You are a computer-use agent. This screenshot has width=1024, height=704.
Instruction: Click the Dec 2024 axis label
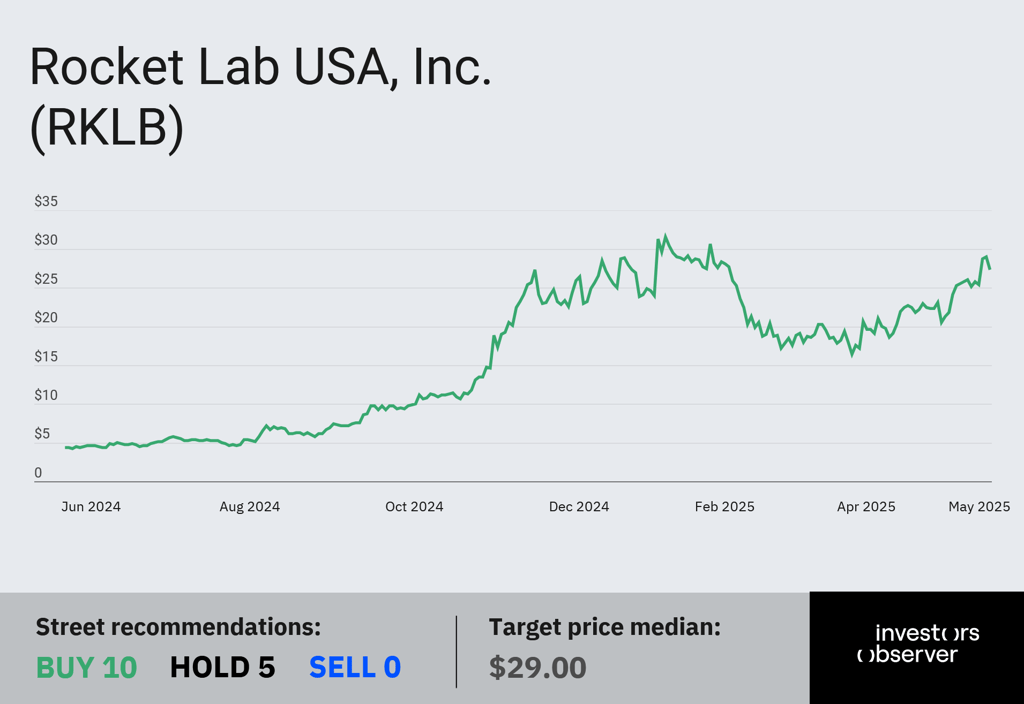(x=579, y=507)
